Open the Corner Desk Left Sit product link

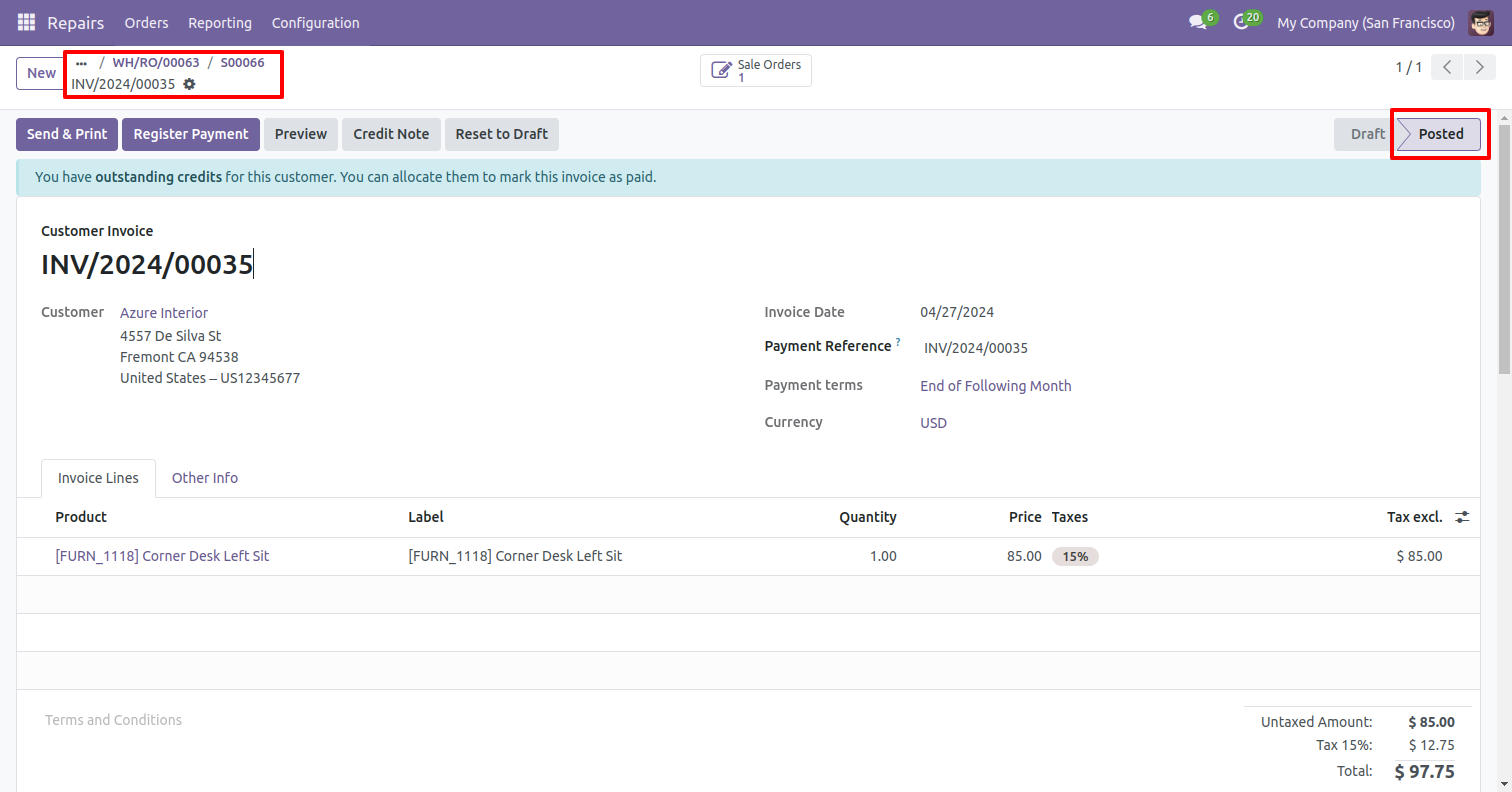pyautogui.click(x=162, y=556)
